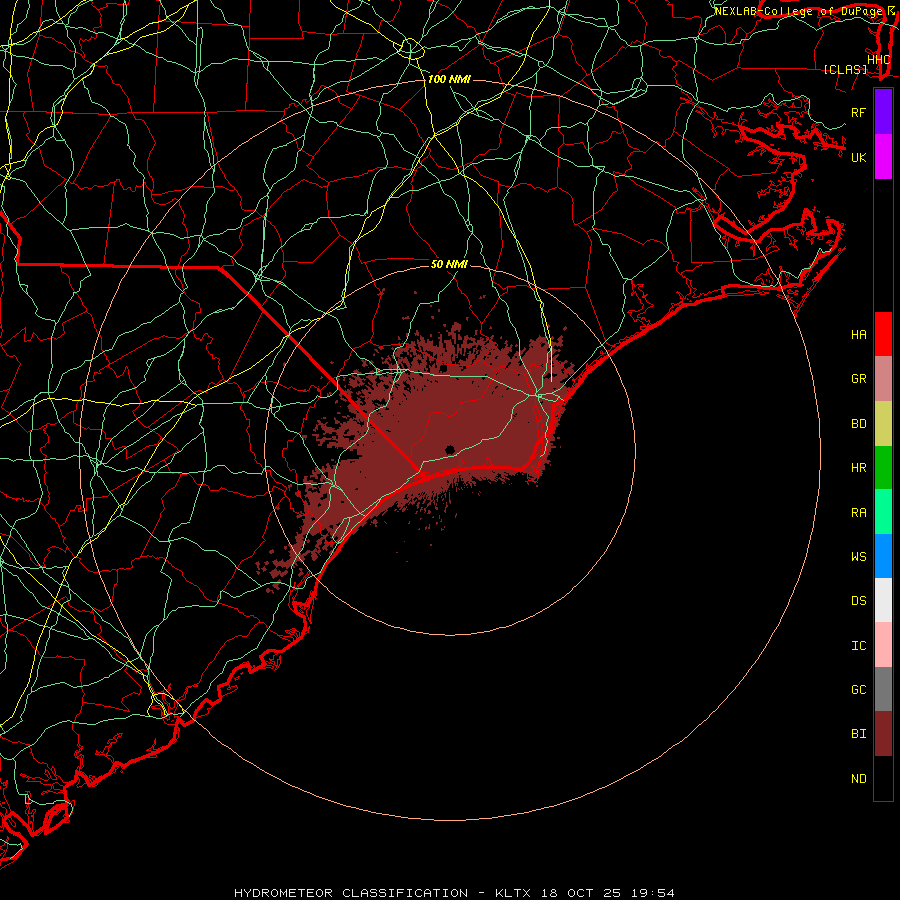Click the BD legend label
900x900 pixels.
pos(859,424)
